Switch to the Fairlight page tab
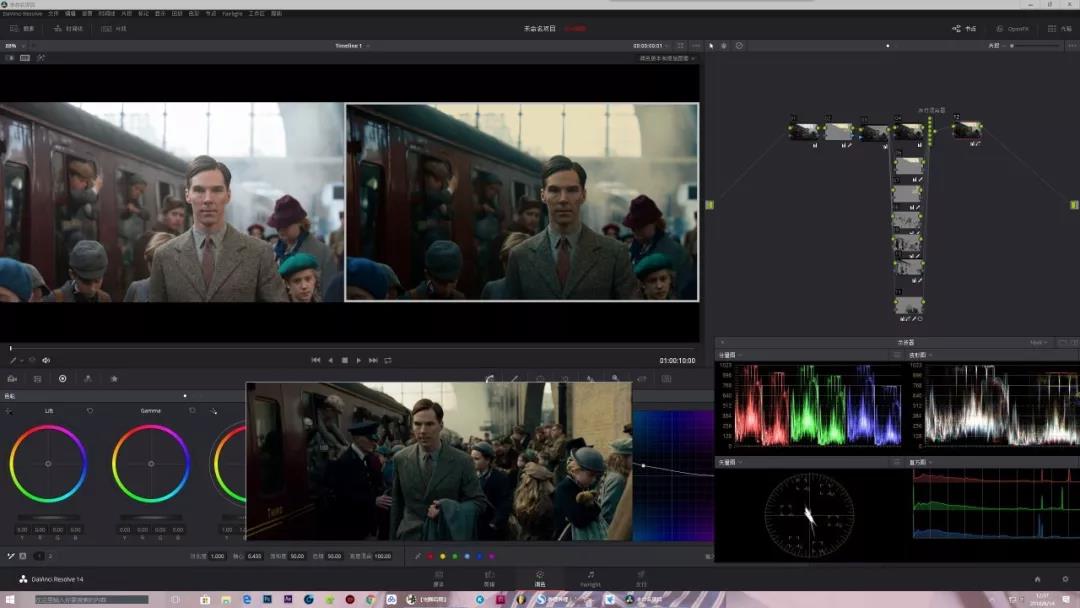The height and width of the screenshot is (608, 1080). [x=590, y=578]
